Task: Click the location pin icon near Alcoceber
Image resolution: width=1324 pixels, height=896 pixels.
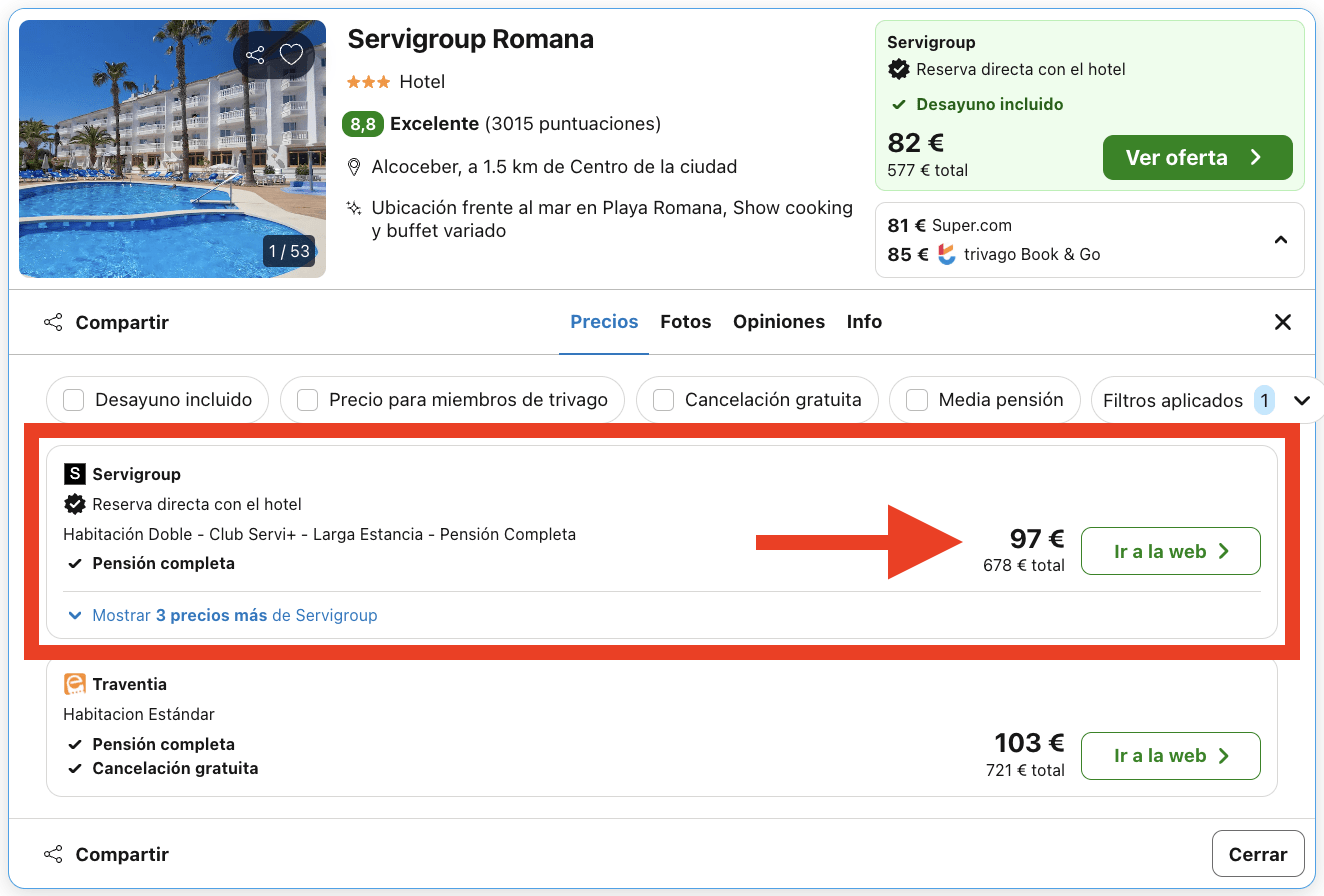Action: click(x=355, y=167)
